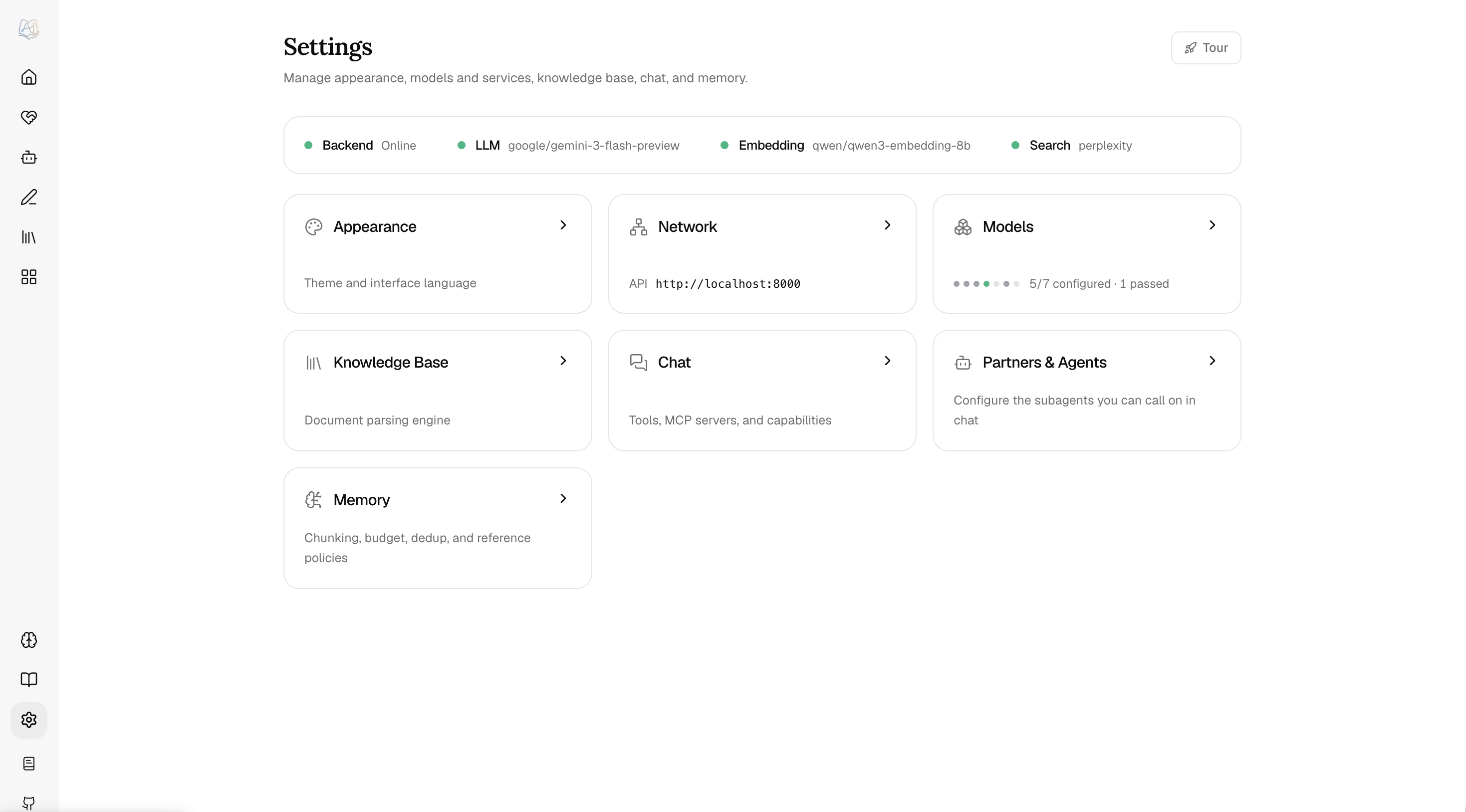Click 'Chunking, budget, dedup' memory description
Image resolution: width=1466 pixels, height=812 pixels.
pos(417,548)
